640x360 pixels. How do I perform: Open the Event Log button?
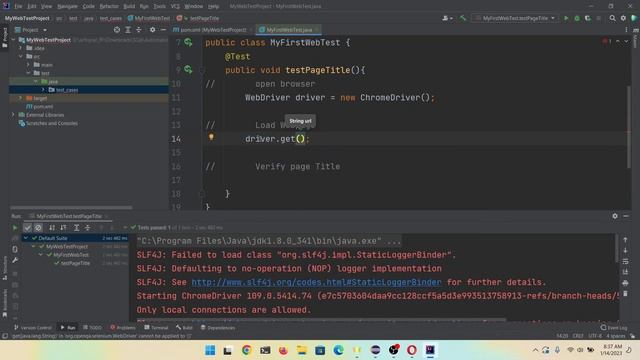(613, 327)
